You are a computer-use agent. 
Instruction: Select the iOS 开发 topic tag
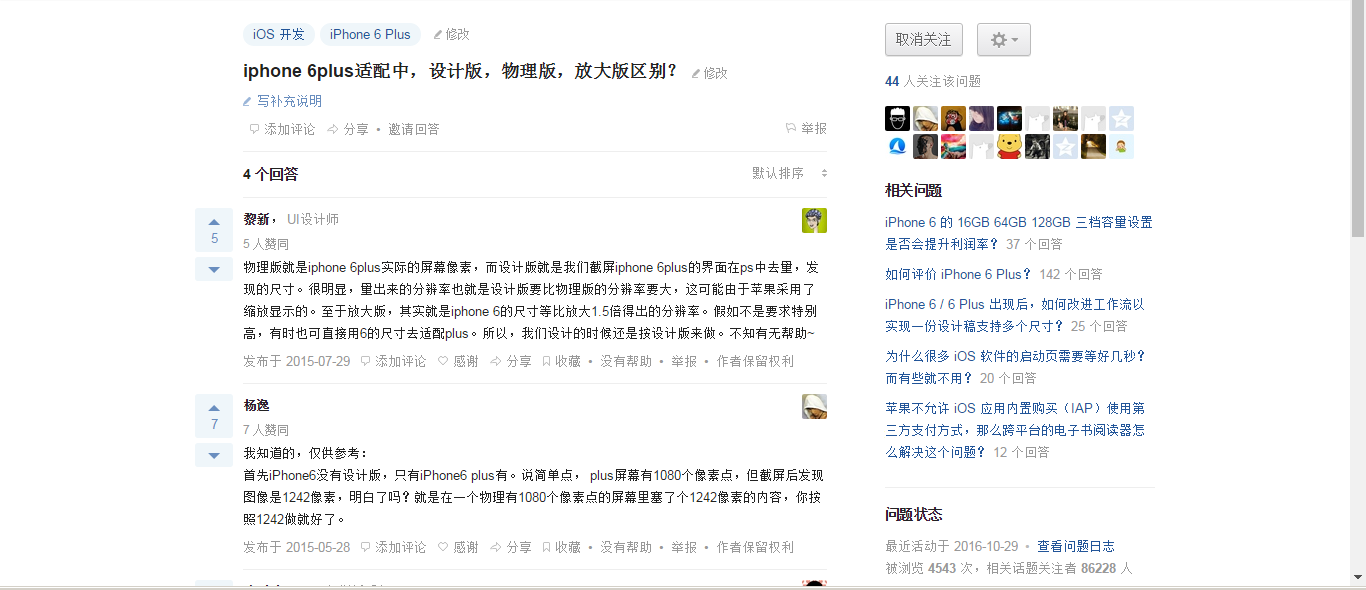tap(279, 34)
